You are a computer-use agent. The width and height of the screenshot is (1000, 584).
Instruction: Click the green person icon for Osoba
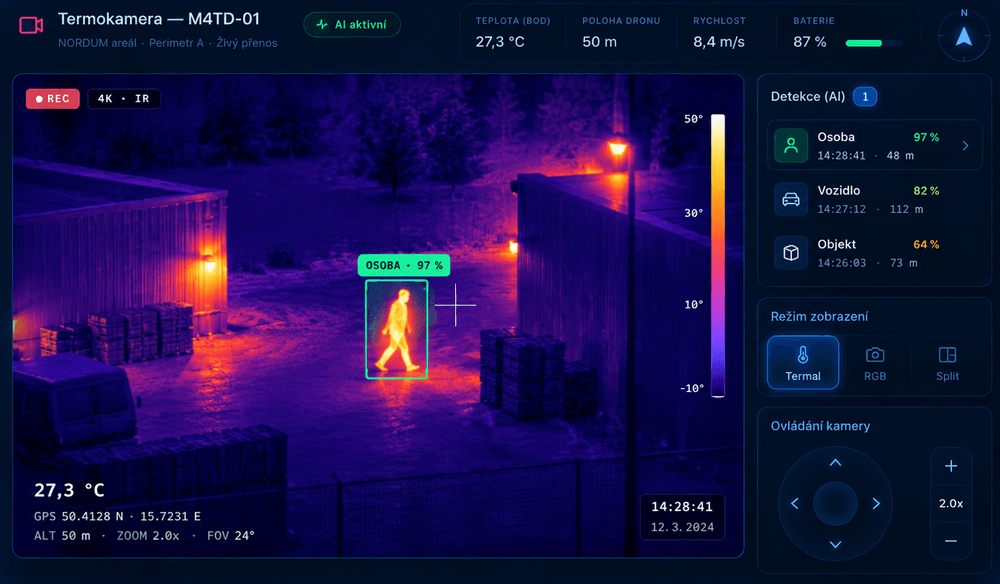coord(791,145)
